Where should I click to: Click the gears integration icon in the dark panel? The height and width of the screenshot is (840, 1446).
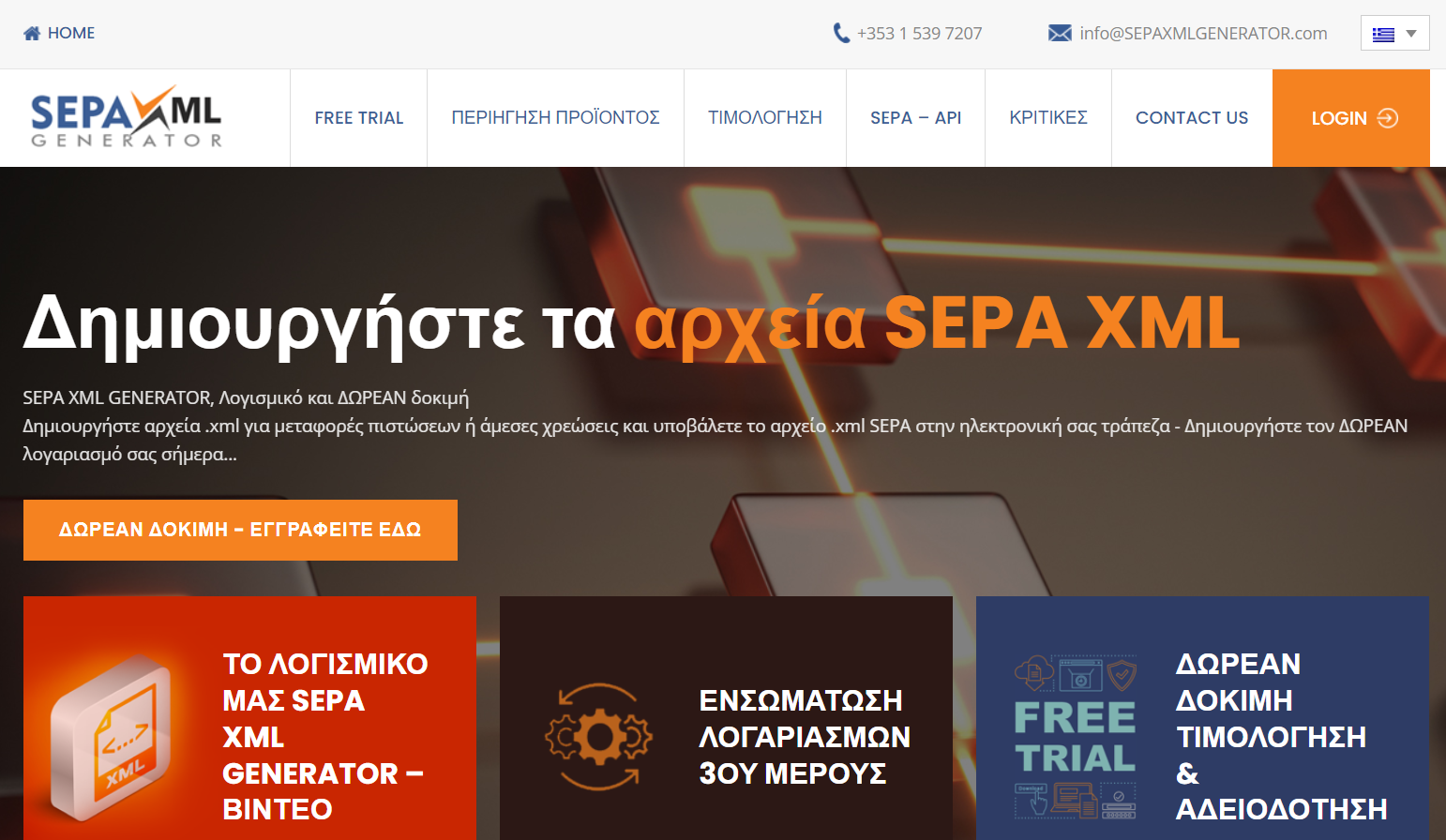[597, 736]
